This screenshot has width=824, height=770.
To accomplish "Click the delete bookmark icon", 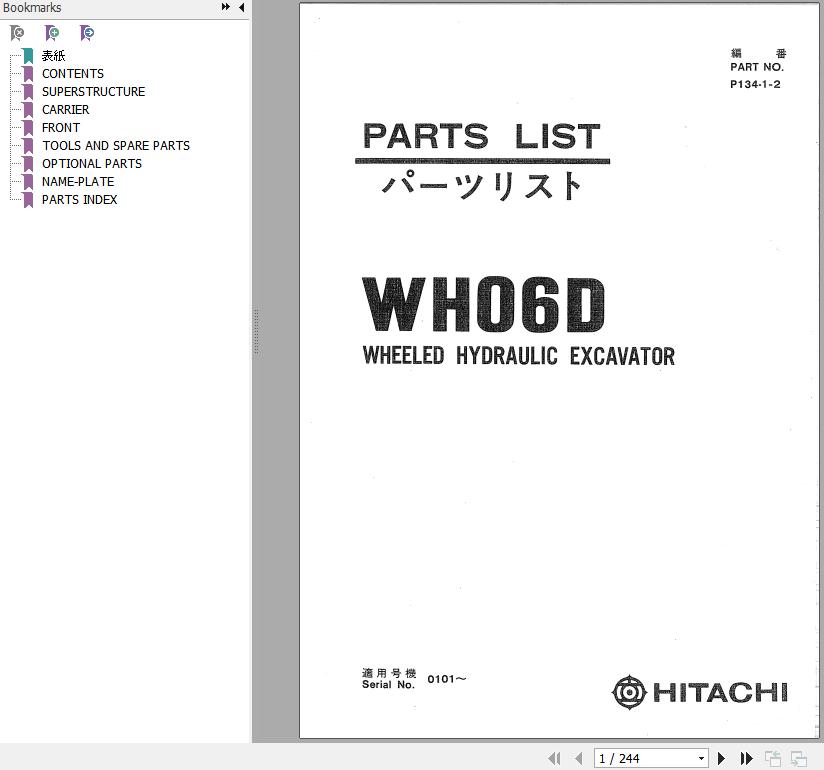I will pos(17,33).
